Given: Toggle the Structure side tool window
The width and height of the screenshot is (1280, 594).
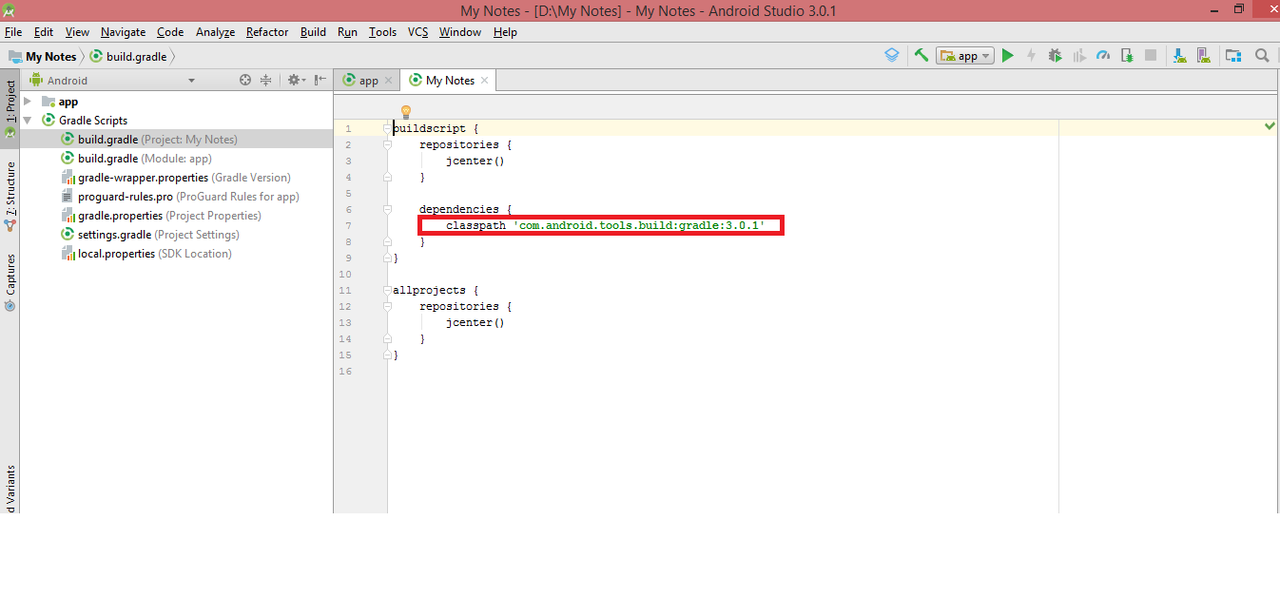Looking at the screenshot, I should (x=10, y=196).
